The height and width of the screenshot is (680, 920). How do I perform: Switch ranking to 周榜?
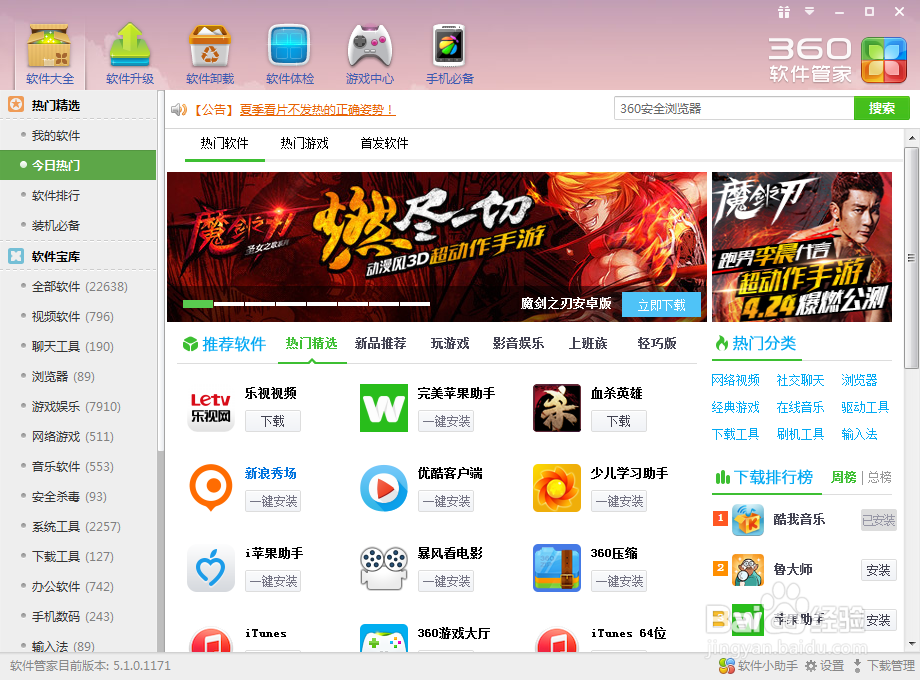tap(844, 478)
